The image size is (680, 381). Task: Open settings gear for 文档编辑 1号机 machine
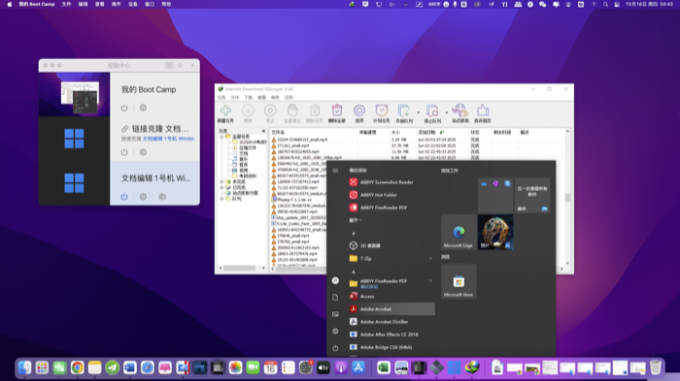tap(143, 197)
